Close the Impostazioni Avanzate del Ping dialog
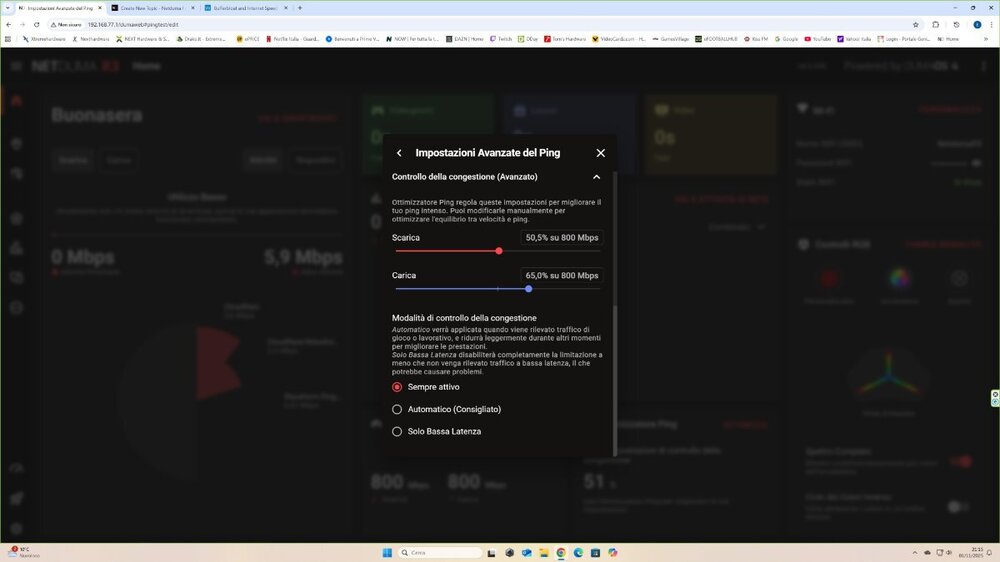Screen dimensions: 1000x562 [600, 153]
